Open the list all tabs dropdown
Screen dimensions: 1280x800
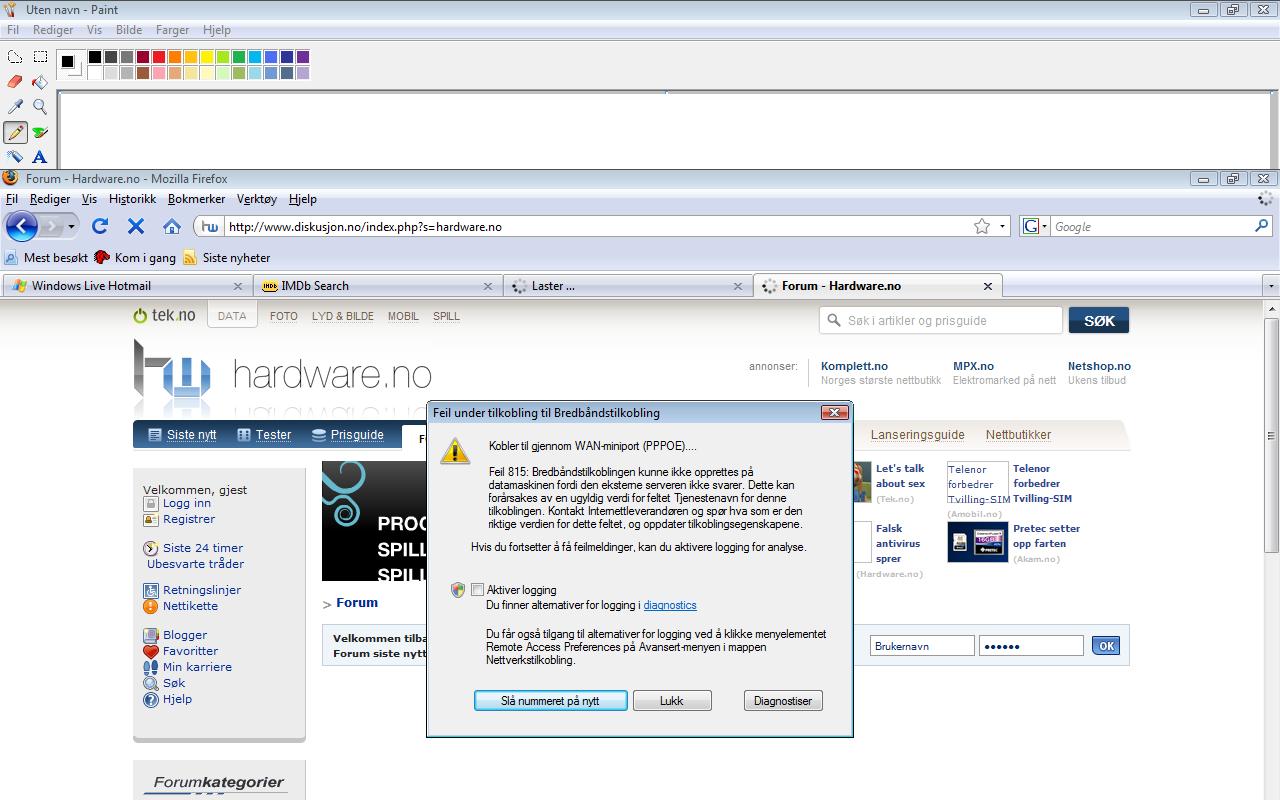point(1271,286)
